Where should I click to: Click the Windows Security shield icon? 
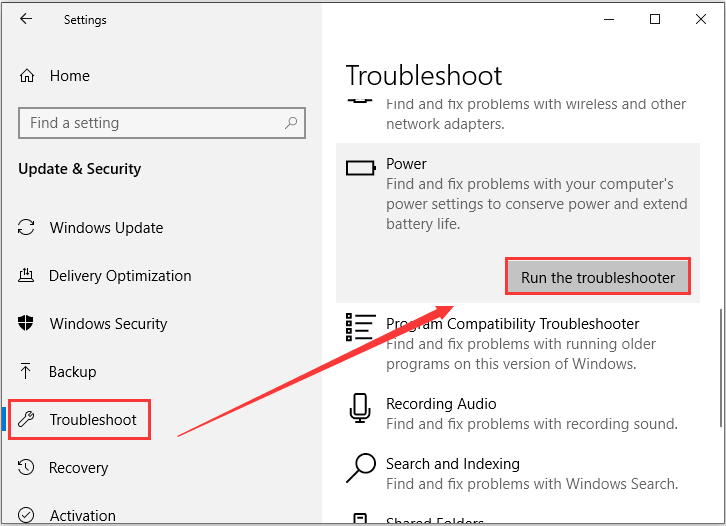coord(26,323)
